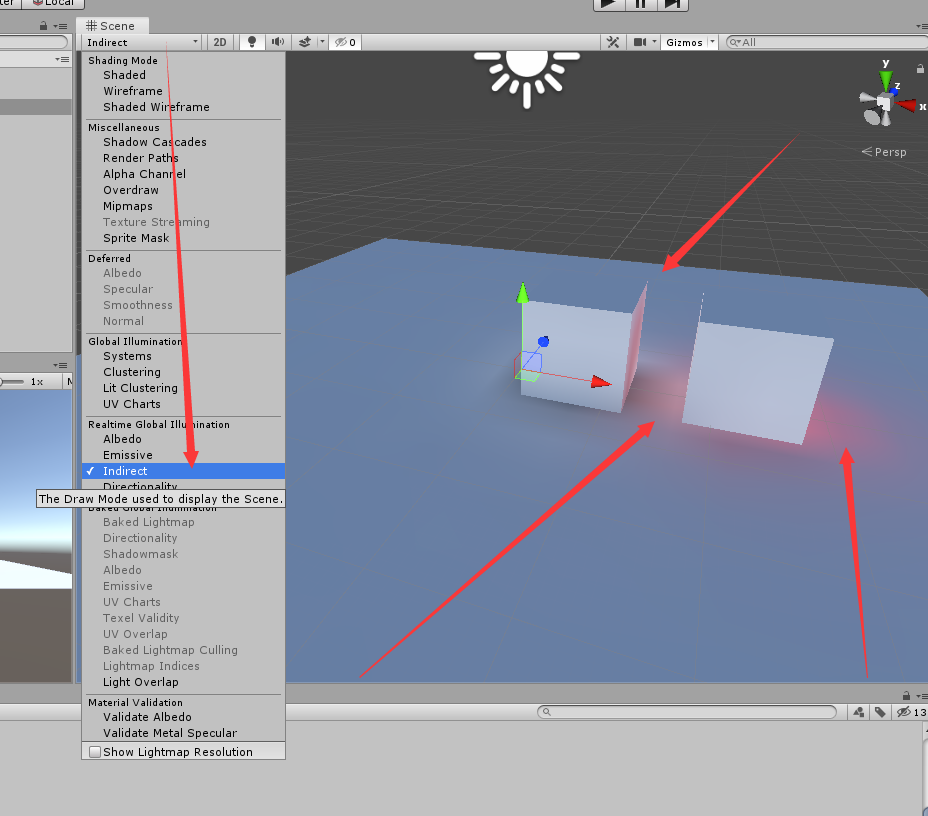Open editor tools with the wrench icon
The width and height of the screenshot is (928, 816).
click(613, 42)
